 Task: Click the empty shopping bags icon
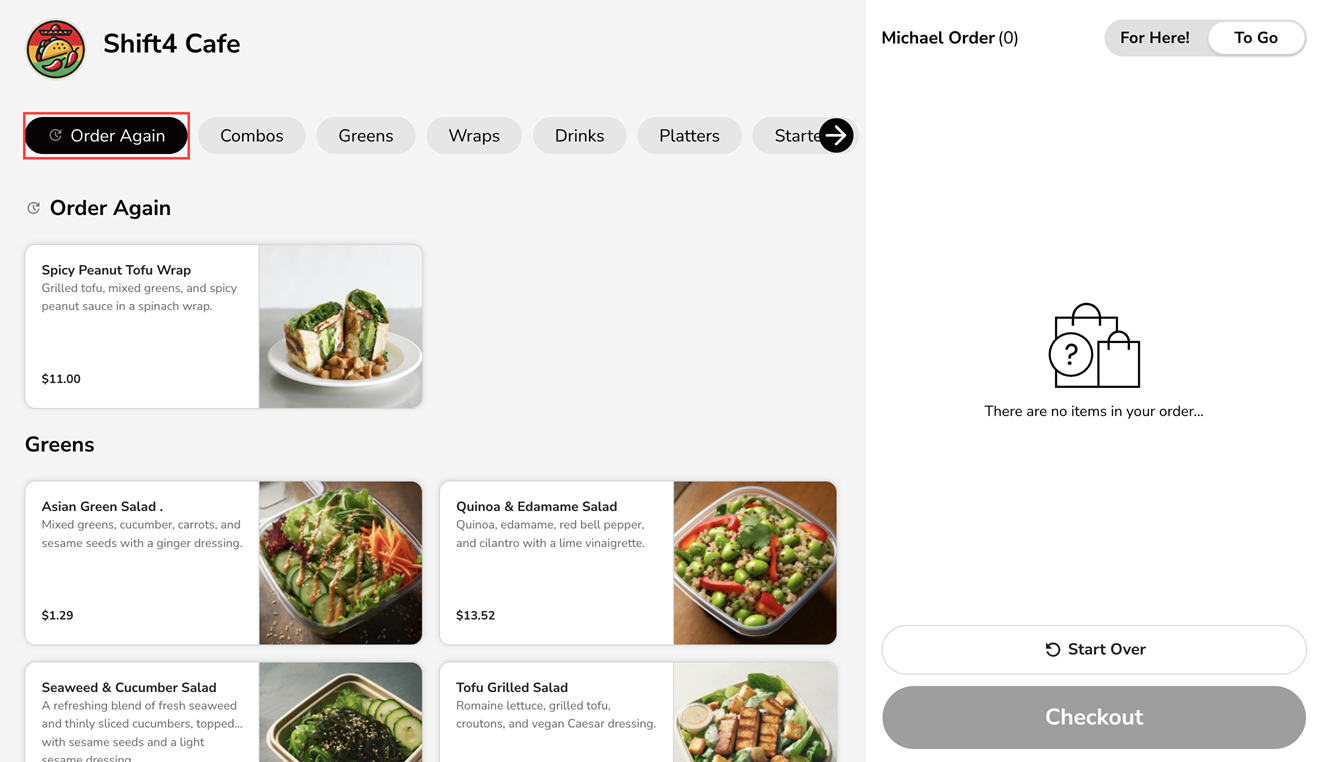pyautogui.click(x=1094, y=346)
